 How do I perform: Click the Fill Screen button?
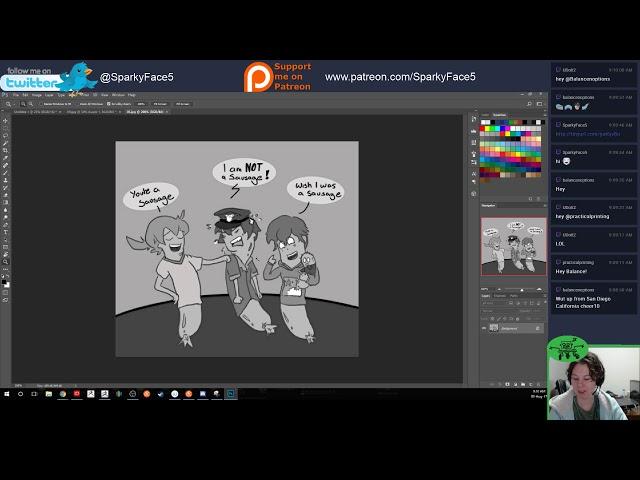coord(183,104)
